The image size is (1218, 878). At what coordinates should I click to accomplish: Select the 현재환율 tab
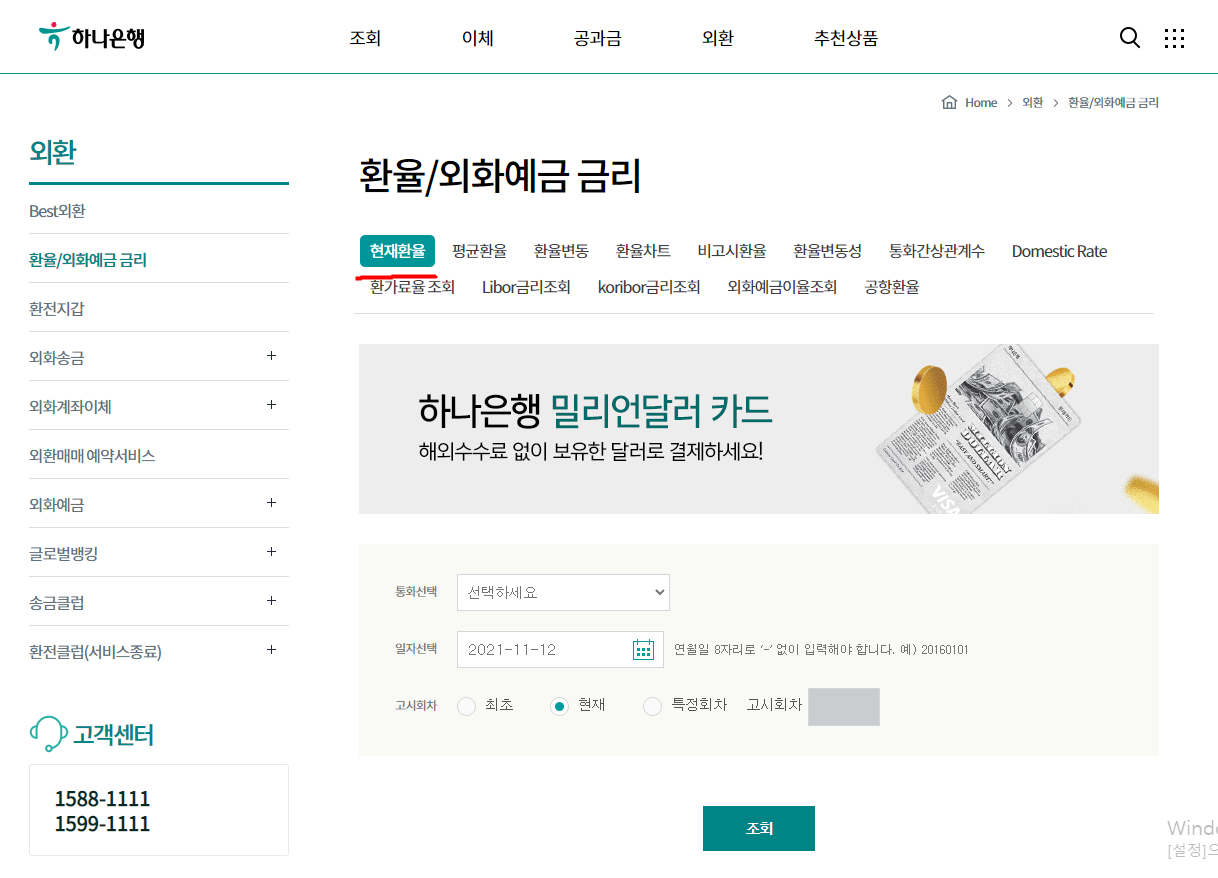[397, 251]
